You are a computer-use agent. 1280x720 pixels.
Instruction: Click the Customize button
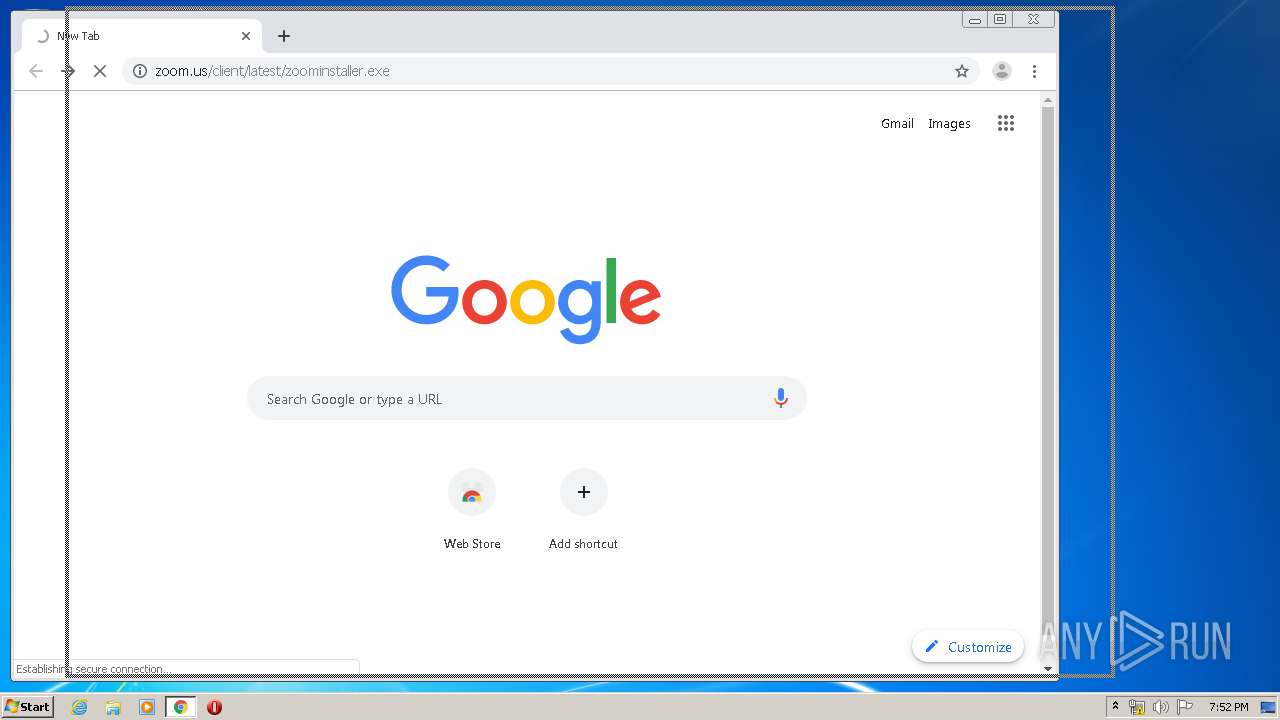click(968, 647)
